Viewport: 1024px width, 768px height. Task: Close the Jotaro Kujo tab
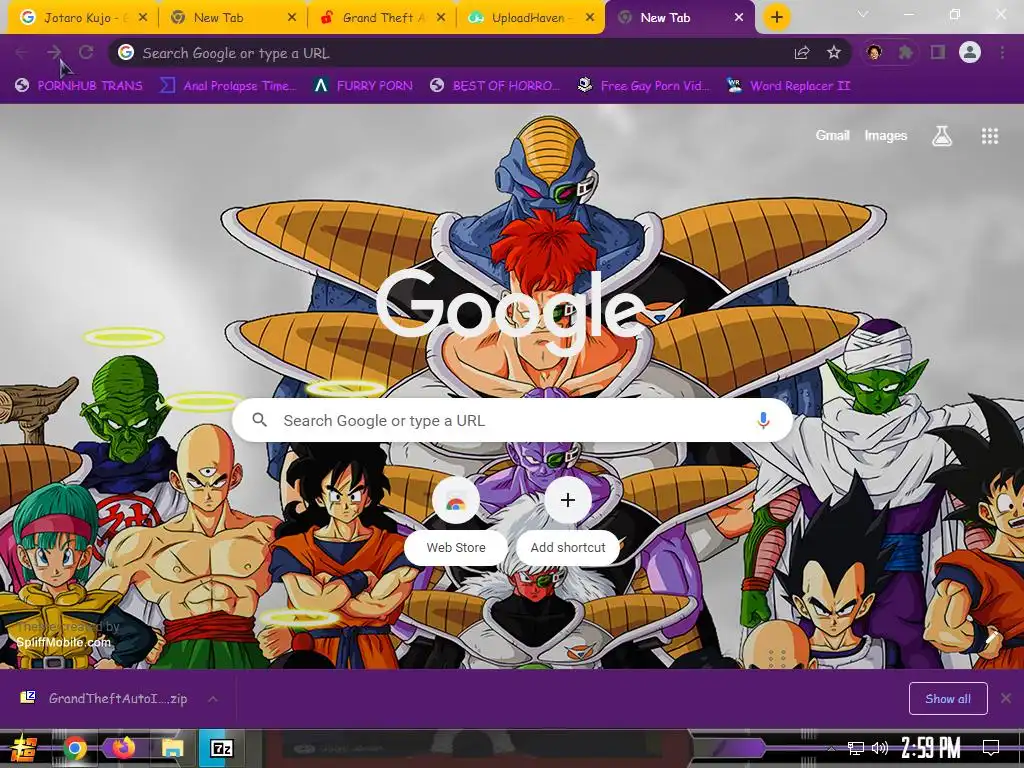click(143, 18)
